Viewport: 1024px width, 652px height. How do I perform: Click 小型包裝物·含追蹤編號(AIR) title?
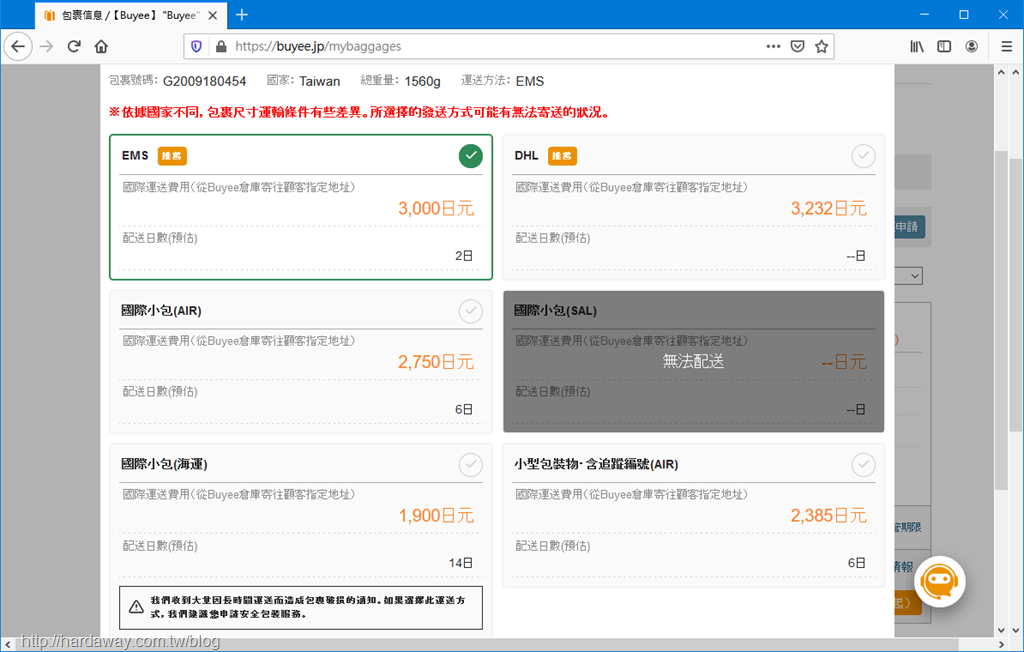click(x=596, y=464)
